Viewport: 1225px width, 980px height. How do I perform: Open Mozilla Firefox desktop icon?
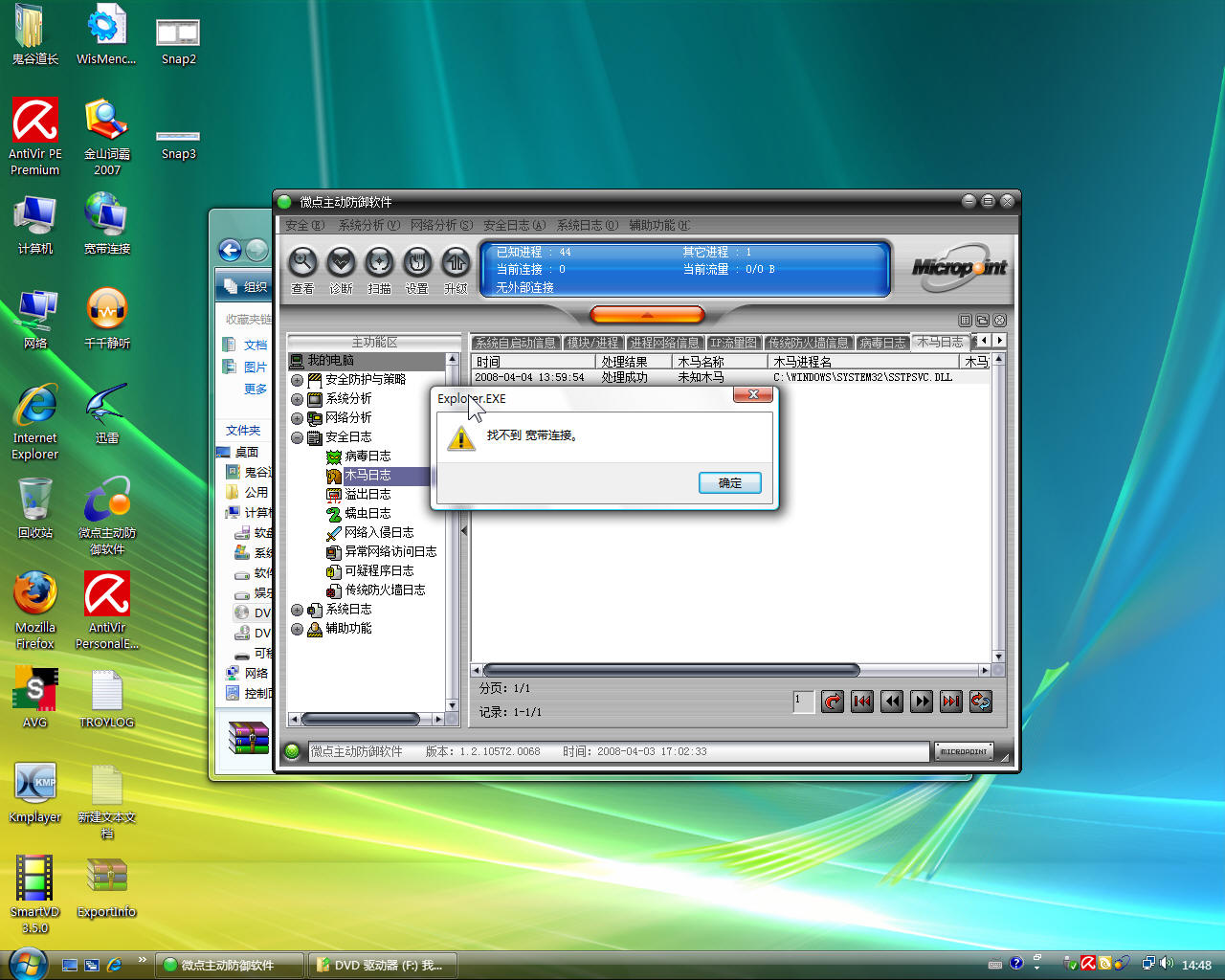click(35, 611)
